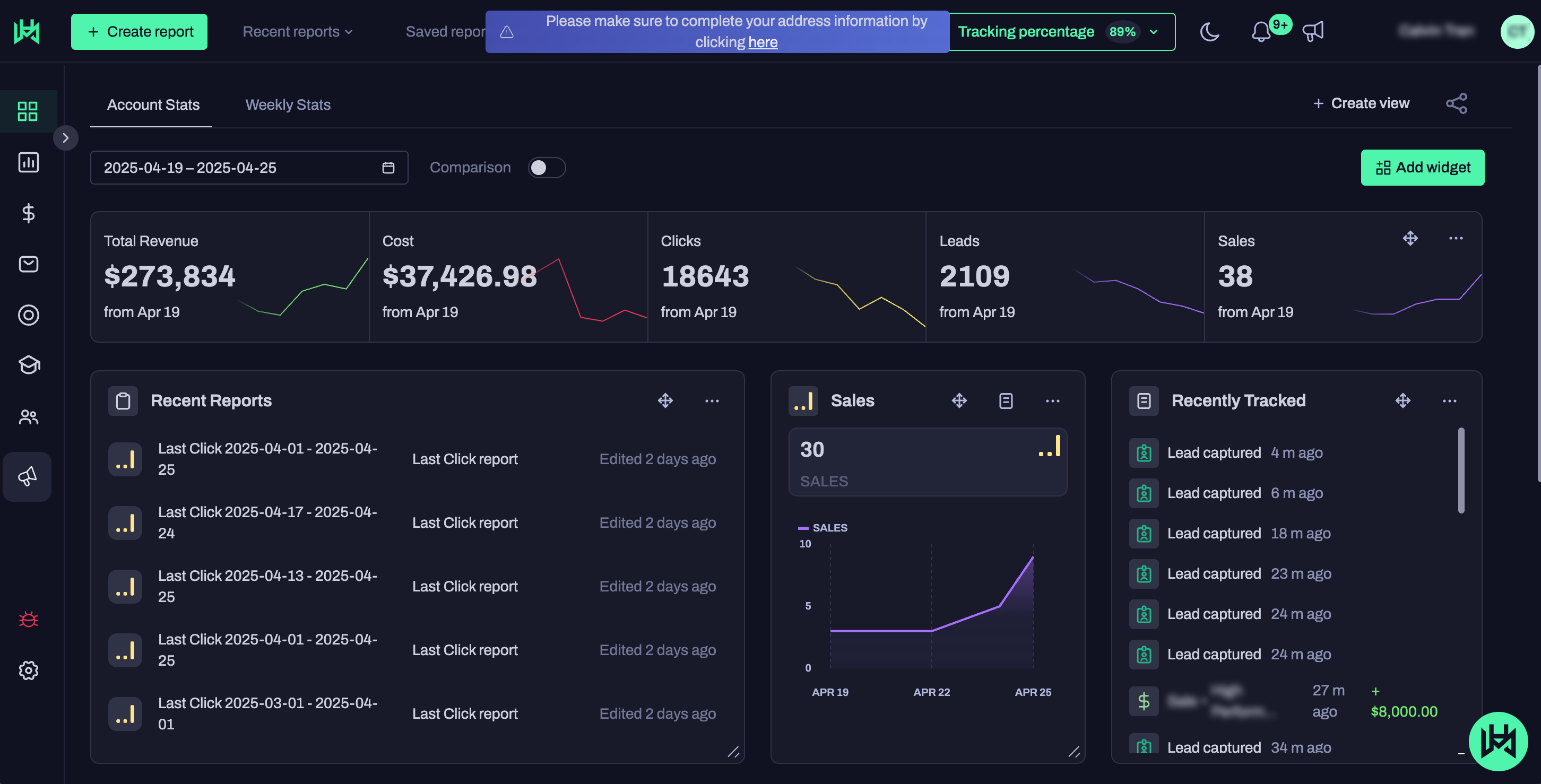Open the Sales widget table view icon
1541x784 pixels.
click(1006, 400)
